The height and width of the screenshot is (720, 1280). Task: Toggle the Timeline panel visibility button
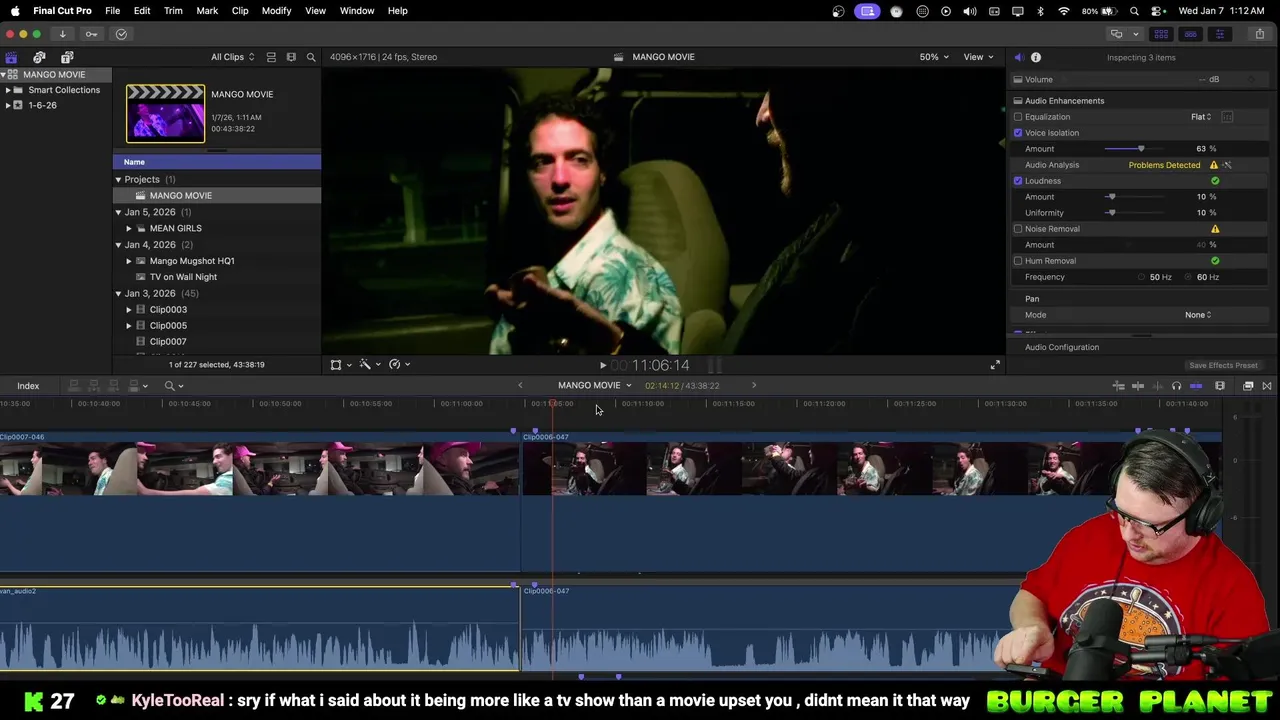tap(1190, 34)
